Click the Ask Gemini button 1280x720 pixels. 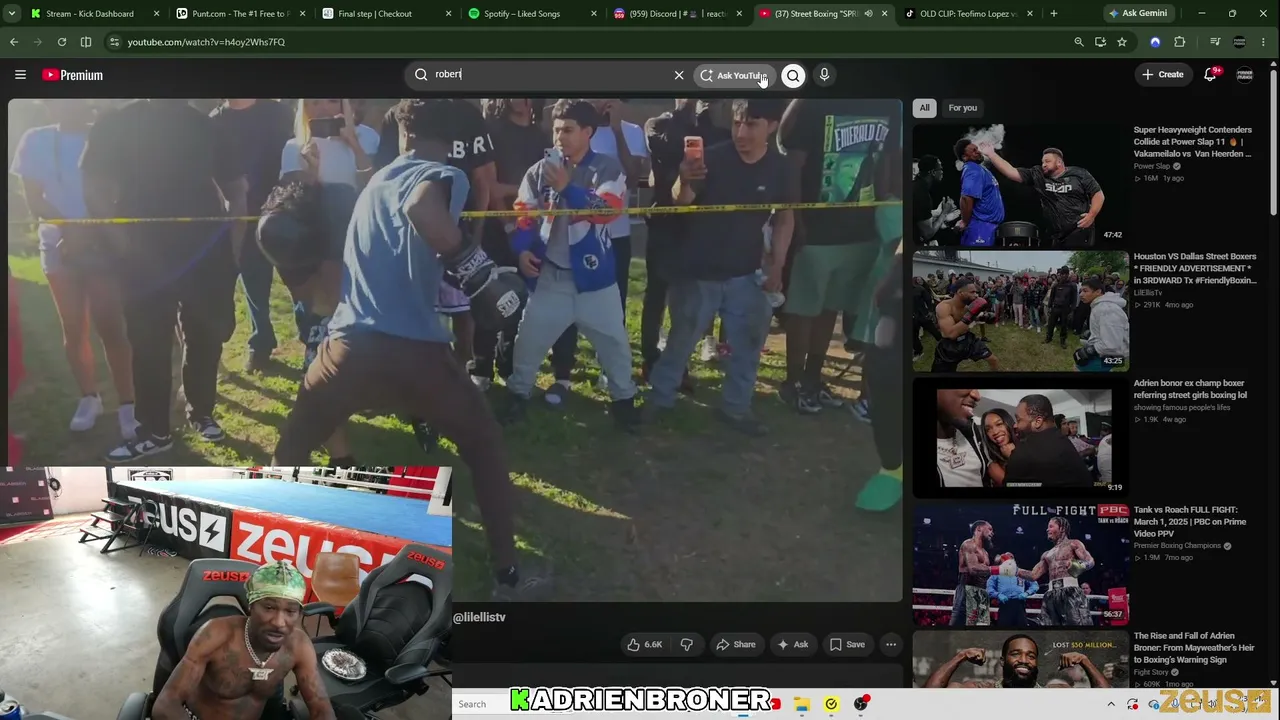point(1137,14)
